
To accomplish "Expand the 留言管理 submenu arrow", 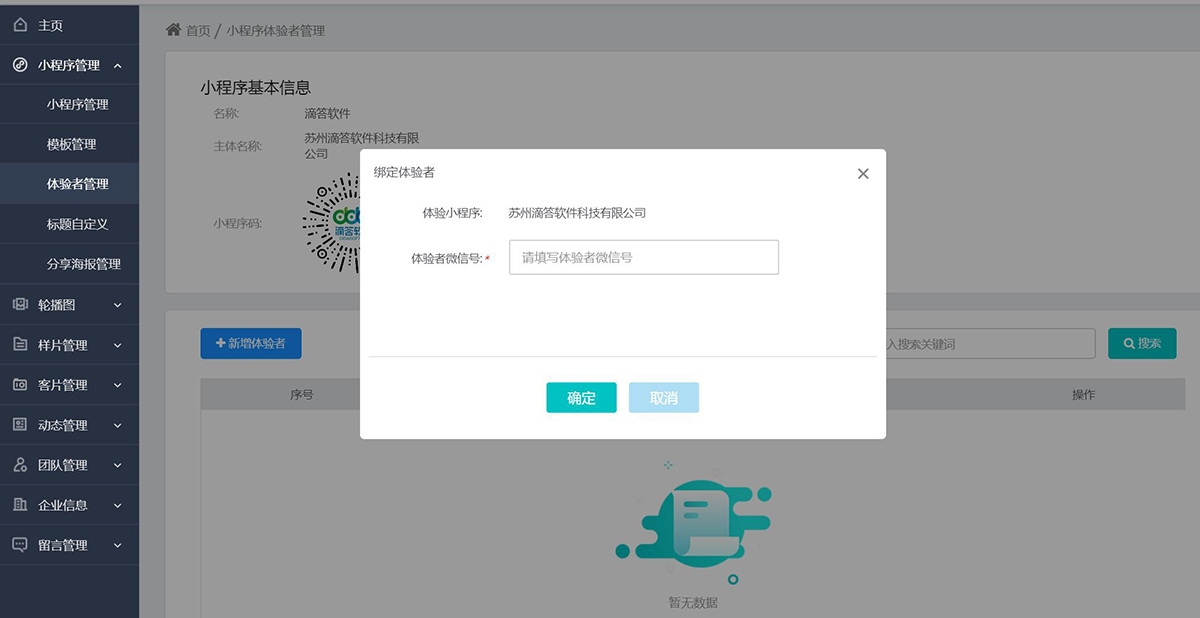I will (118, 546).
